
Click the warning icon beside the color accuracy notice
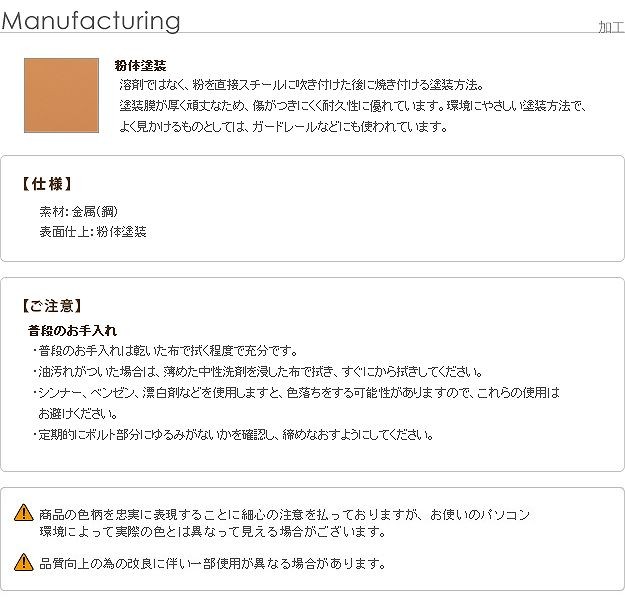click(23, 513)
